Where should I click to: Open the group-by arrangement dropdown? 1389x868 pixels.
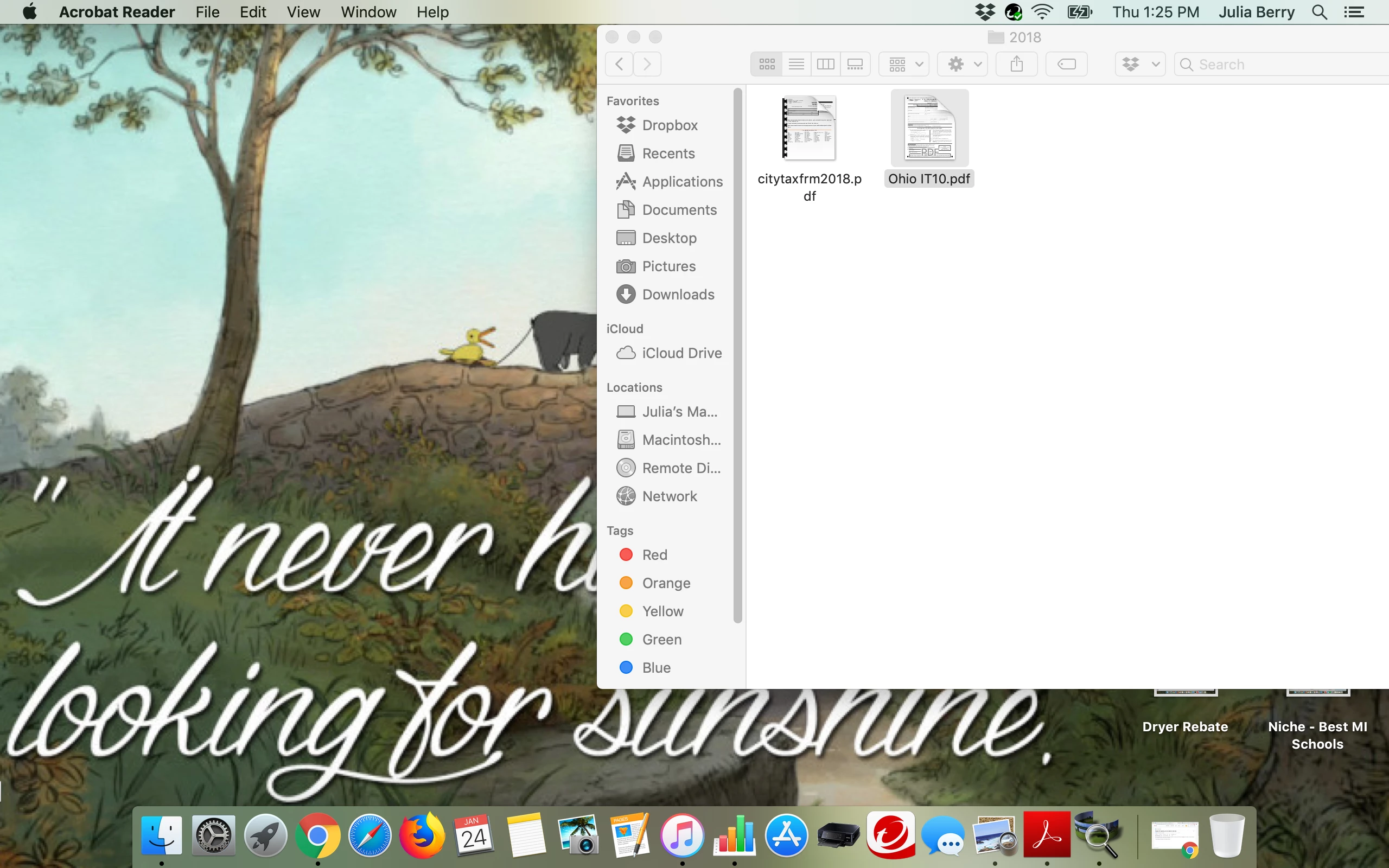[904, 65]
